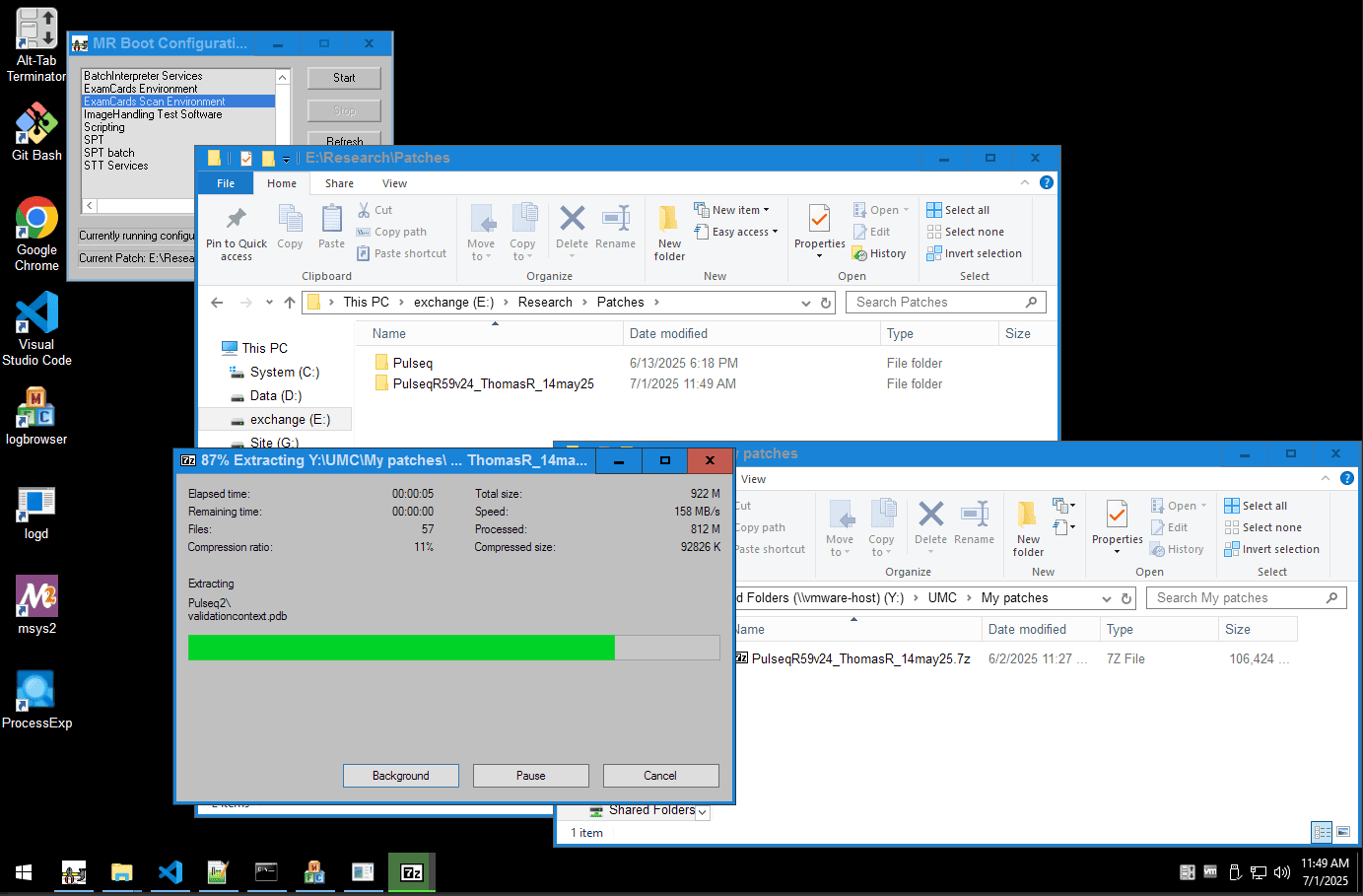This screenshot has width=1363, height=896.
Task: Launch msys2 desktop shortcut
Action: tap(36, 605)
